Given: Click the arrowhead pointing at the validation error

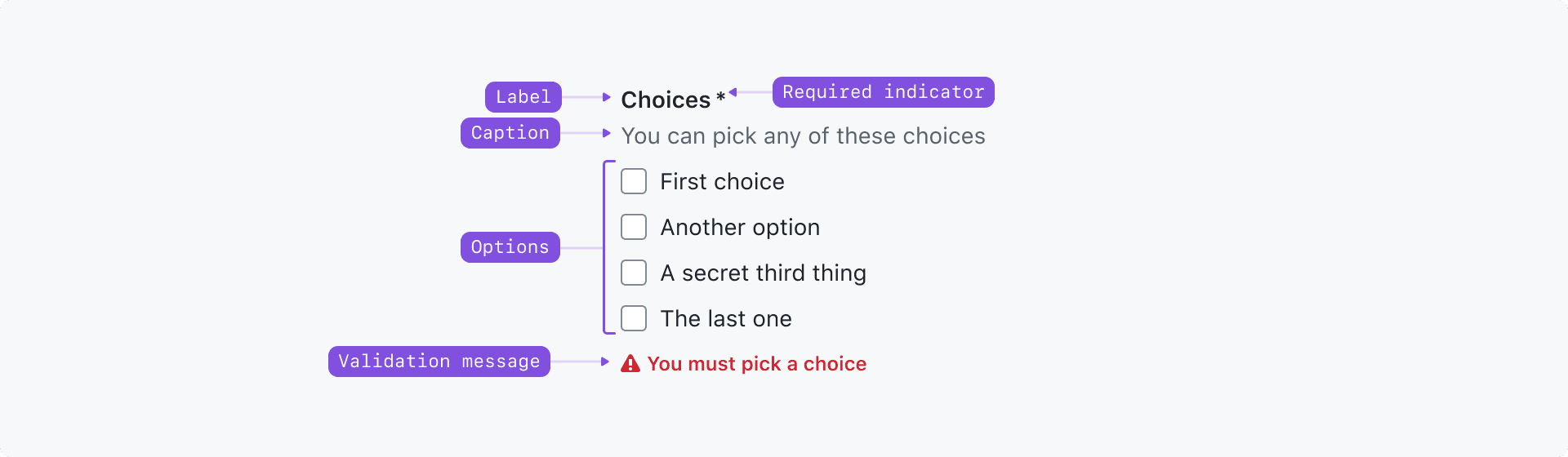Looking at the screenshot, I should [605, 362].
